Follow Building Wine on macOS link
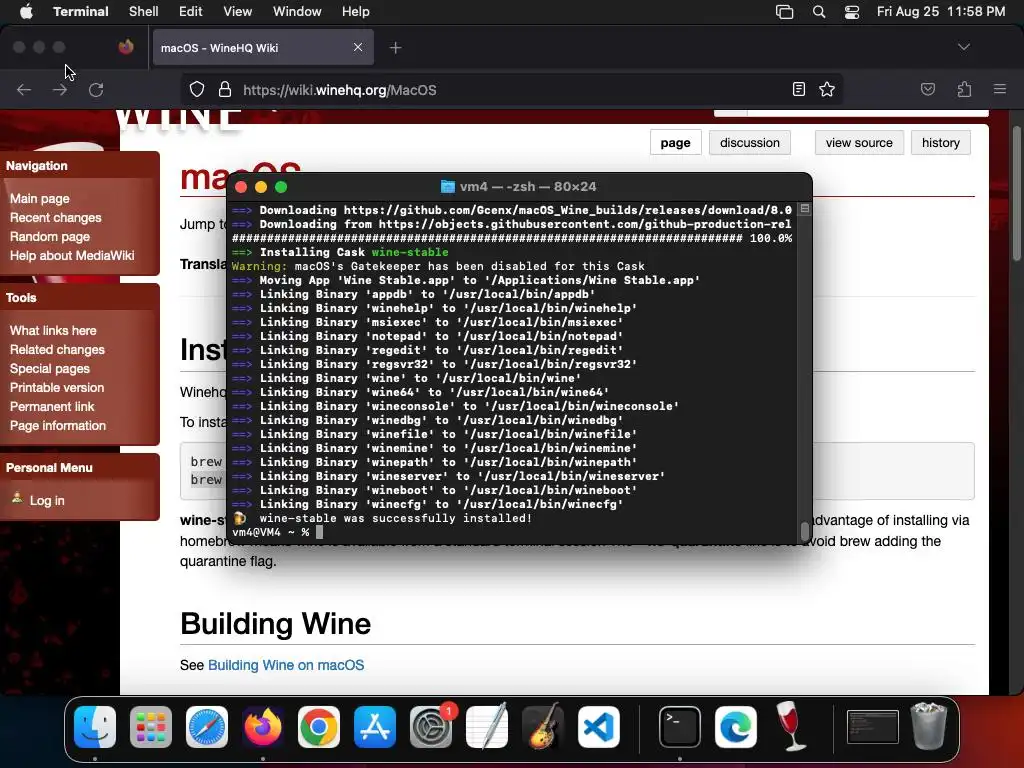This screenshot has width=1024, height=768. tap(286, 665)
